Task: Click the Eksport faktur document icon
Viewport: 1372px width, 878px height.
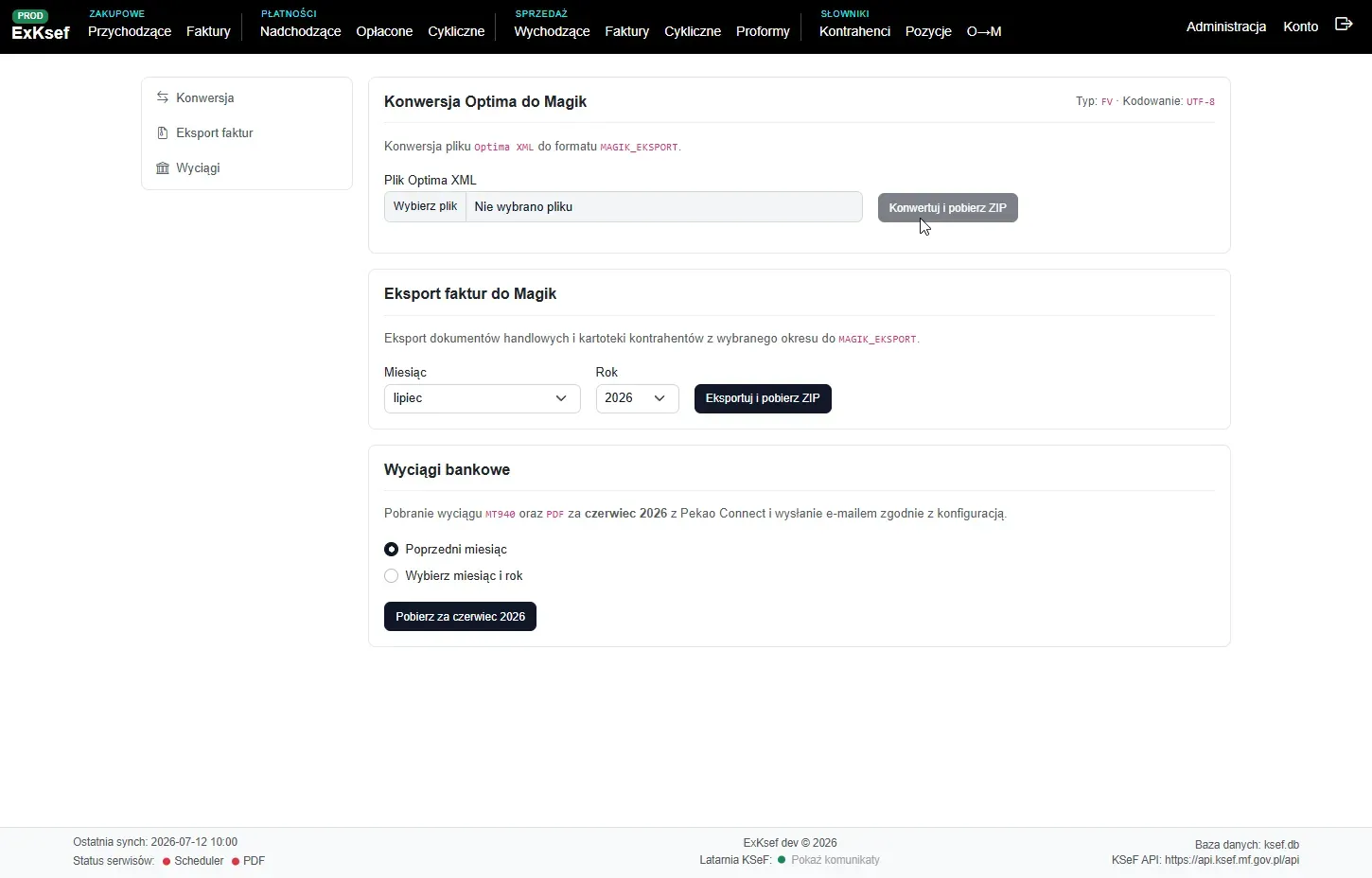Action: (x=163, y=132)
